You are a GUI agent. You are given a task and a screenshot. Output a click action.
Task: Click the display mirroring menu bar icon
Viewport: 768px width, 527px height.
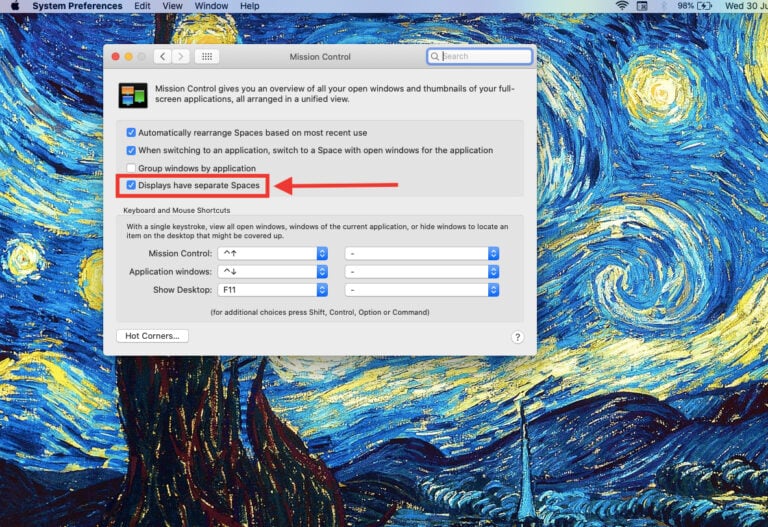click(x=642, y=6)
